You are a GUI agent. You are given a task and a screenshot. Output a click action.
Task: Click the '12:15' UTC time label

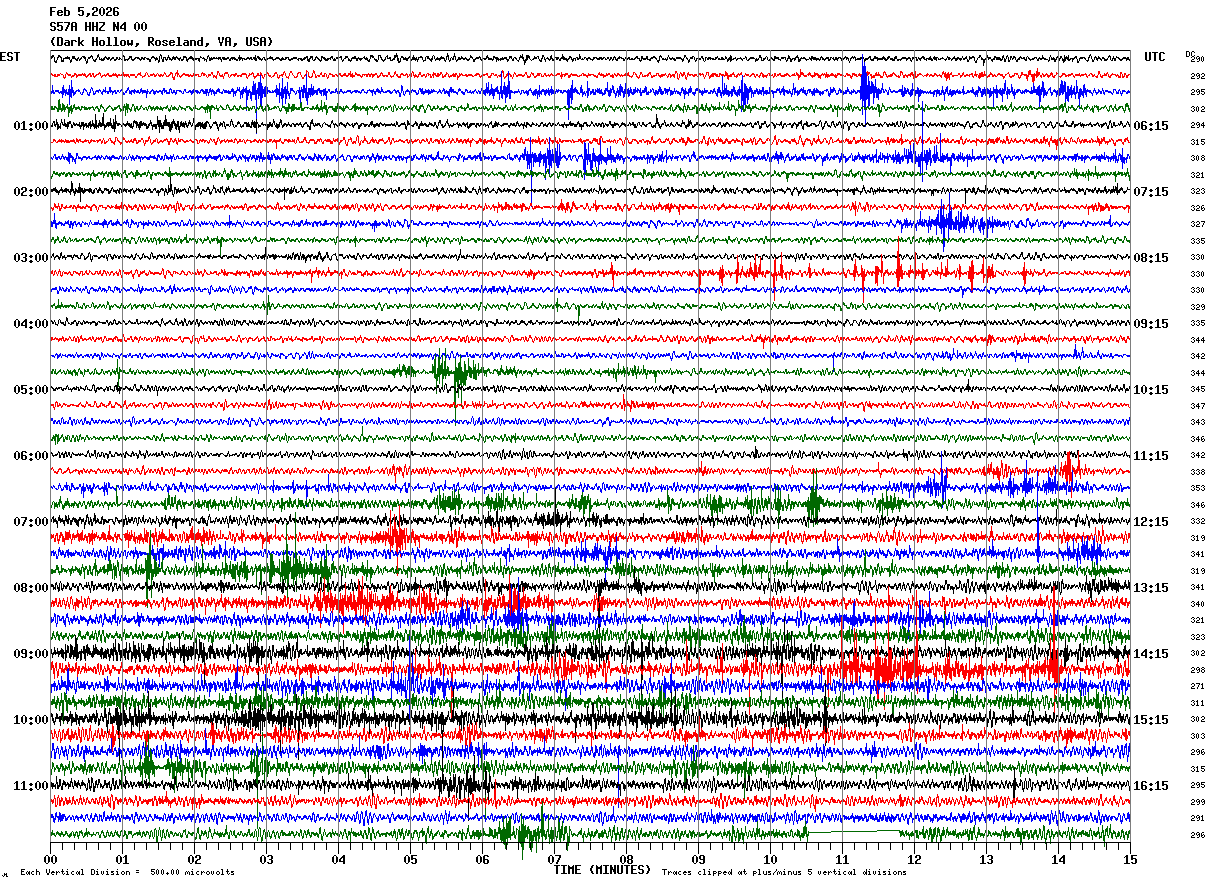click(x=1152, y=522)
